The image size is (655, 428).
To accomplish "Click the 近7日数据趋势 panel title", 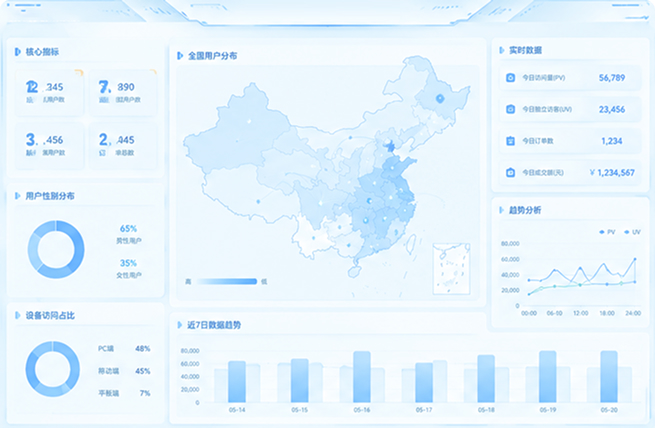I will (214, 325).
